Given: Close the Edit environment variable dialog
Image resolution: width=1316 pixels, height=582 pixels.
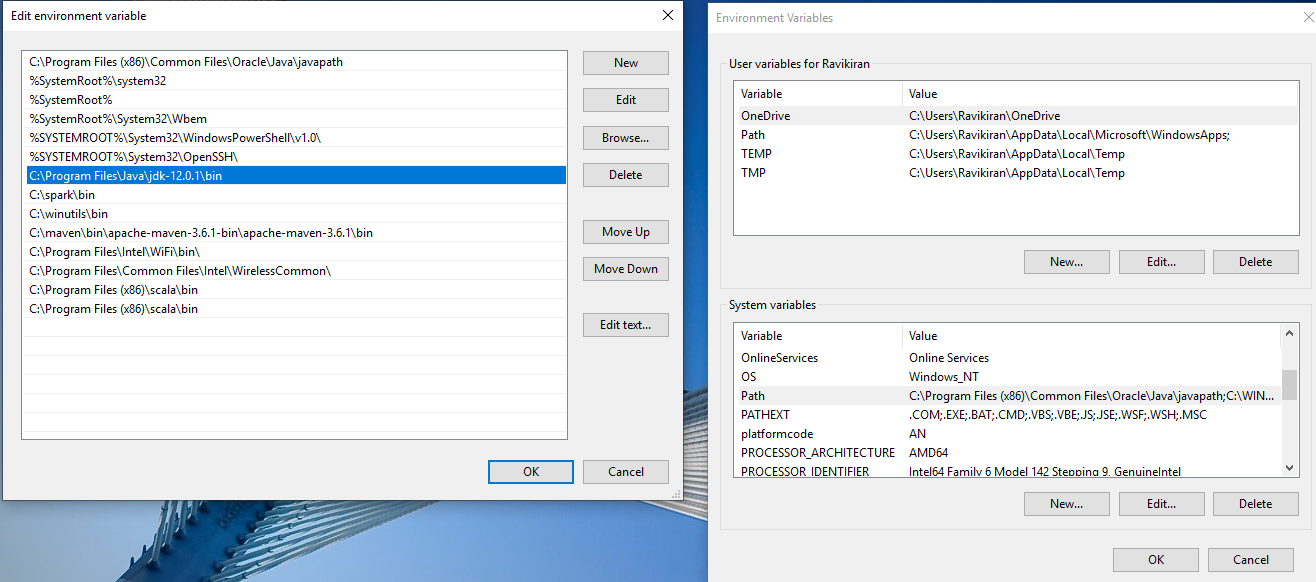Looking at the screenshot, I should click(x=667, y=16).
